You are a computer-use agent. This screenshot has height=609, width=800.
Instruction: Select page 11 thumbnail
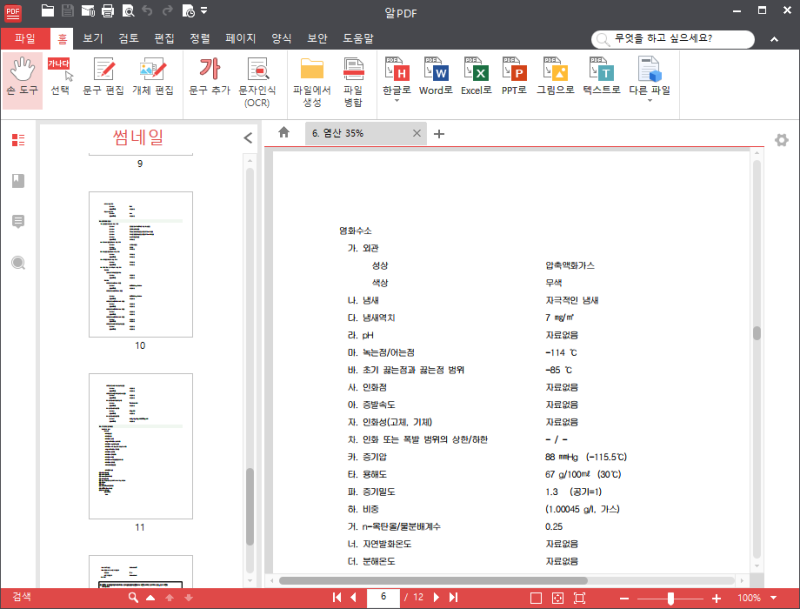coord(141,446)
